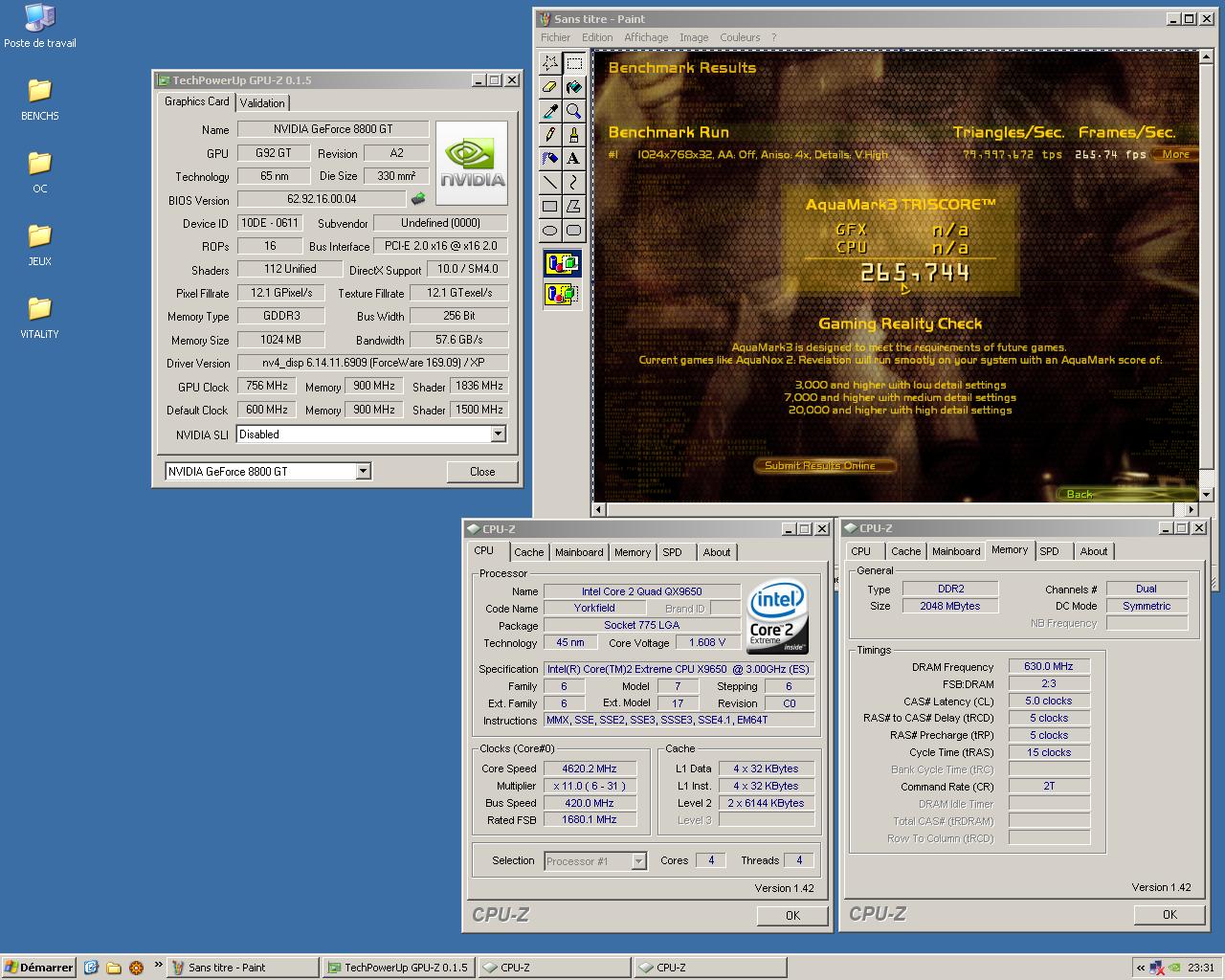The image size is (1225, 980).
Task: Select the Pick color eyedropper tool
Action: point(550,111)
